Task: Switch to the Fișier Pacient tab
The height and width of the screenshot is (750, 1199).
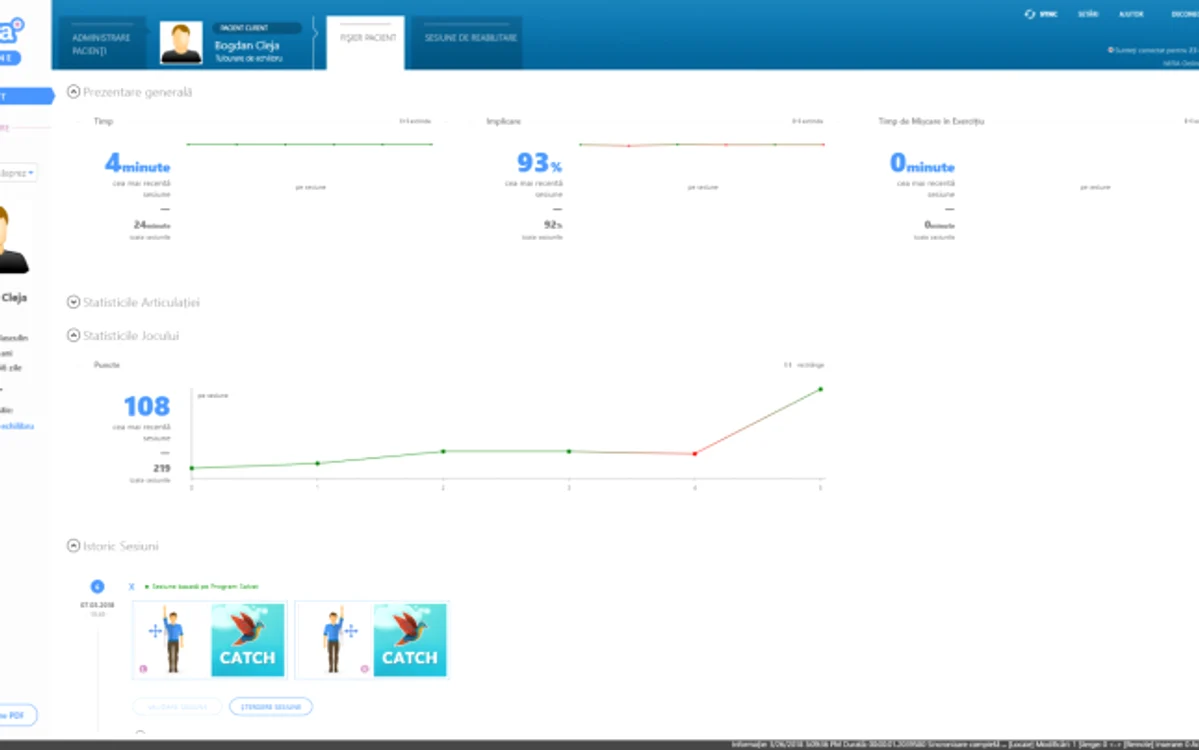Action: click(366, 42)
